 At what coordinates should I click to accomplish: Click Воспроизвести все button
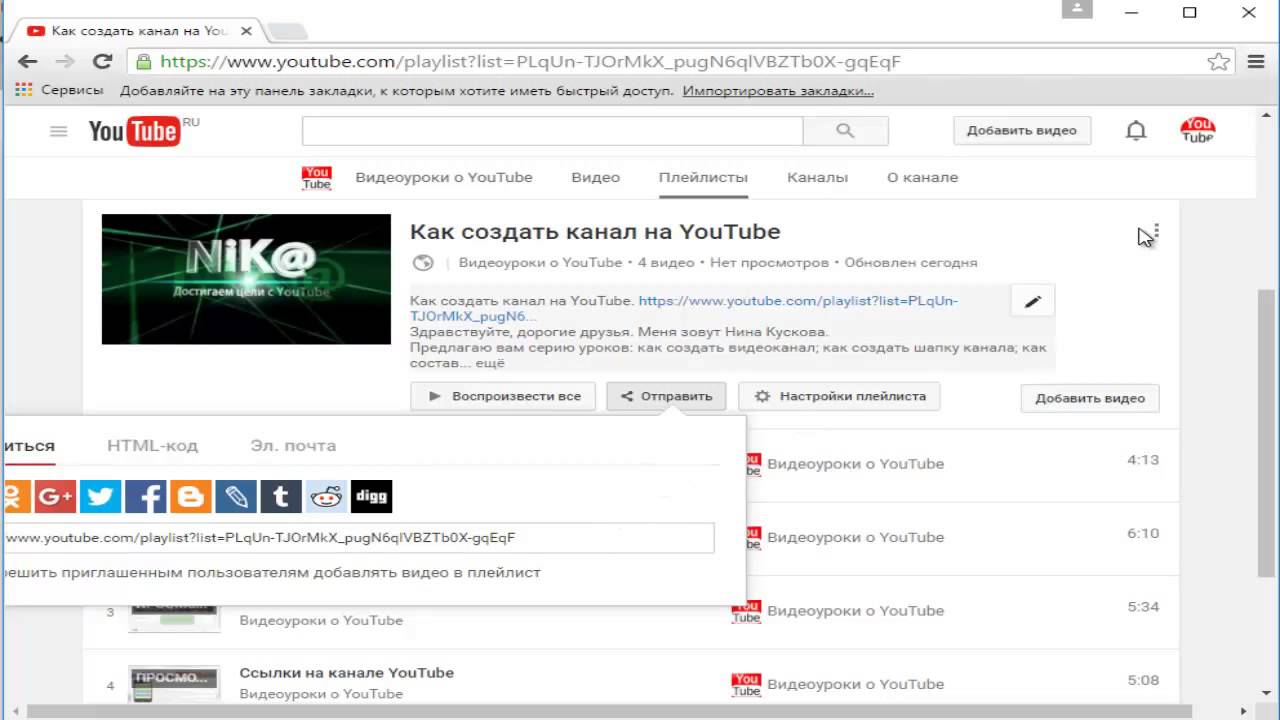coord(503,397)
